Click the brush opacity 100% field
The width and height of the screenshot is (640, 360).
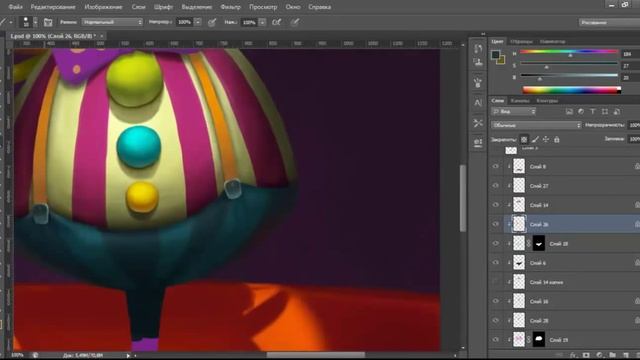[184, 22]
